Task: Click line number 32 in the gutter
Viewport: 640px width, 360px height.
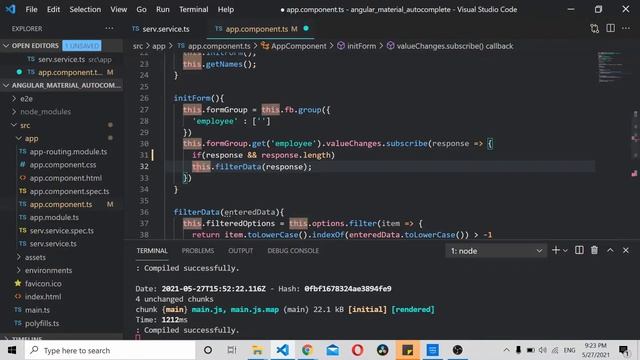Action: (x=144, y=167)
